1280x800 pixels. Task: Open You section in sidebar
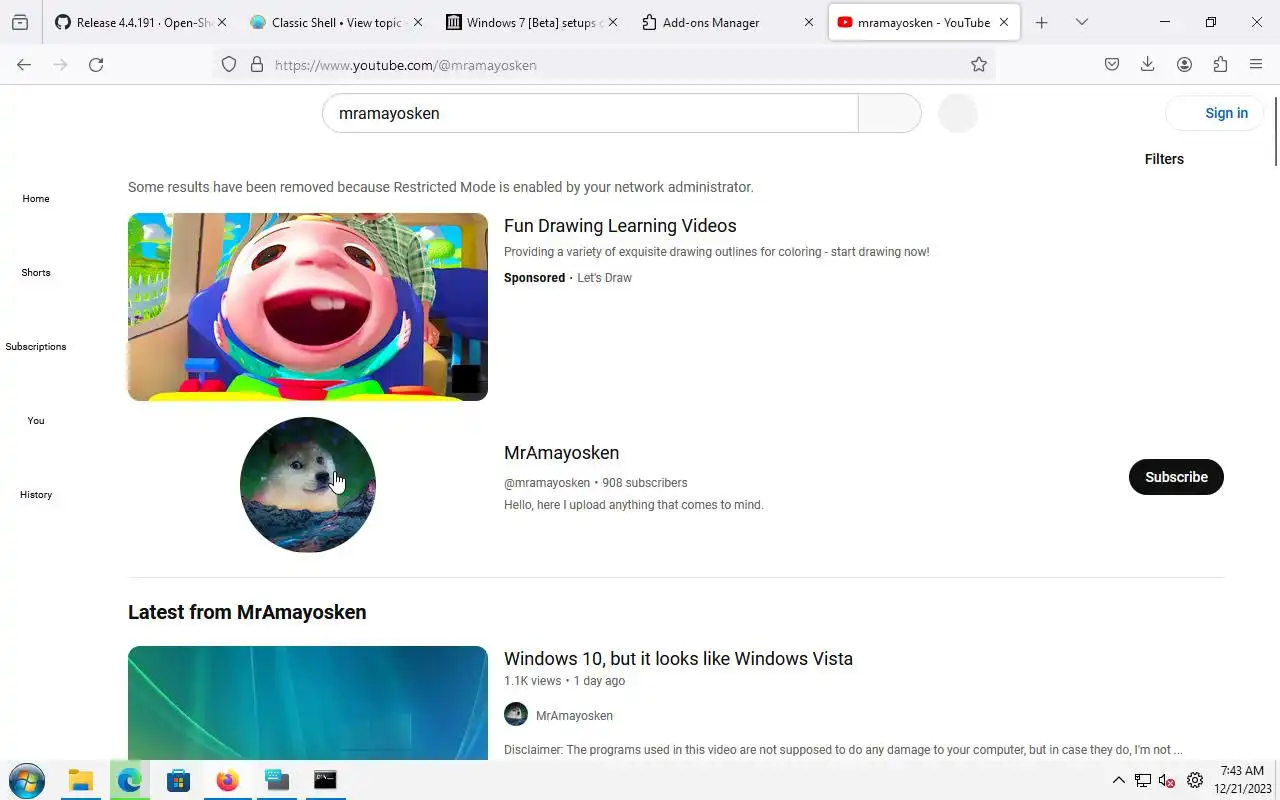point(36,420)
